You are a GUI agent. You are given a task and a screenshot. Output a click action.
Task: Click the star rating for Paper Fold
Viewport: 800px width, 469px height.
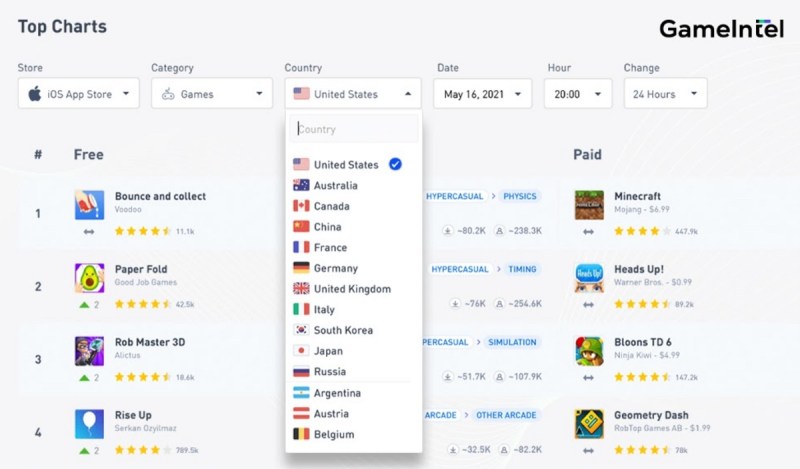coord(143,304)
